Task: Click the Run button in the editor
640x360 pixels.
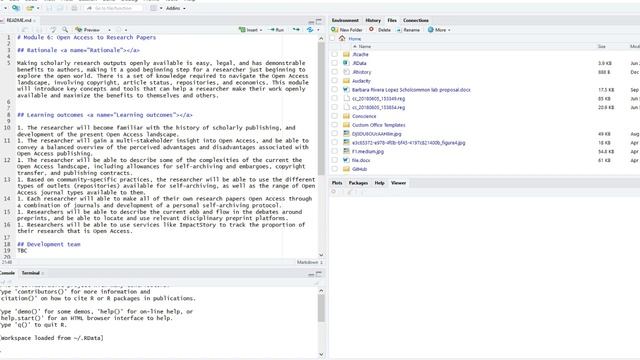Action: [x=276, y=30]
